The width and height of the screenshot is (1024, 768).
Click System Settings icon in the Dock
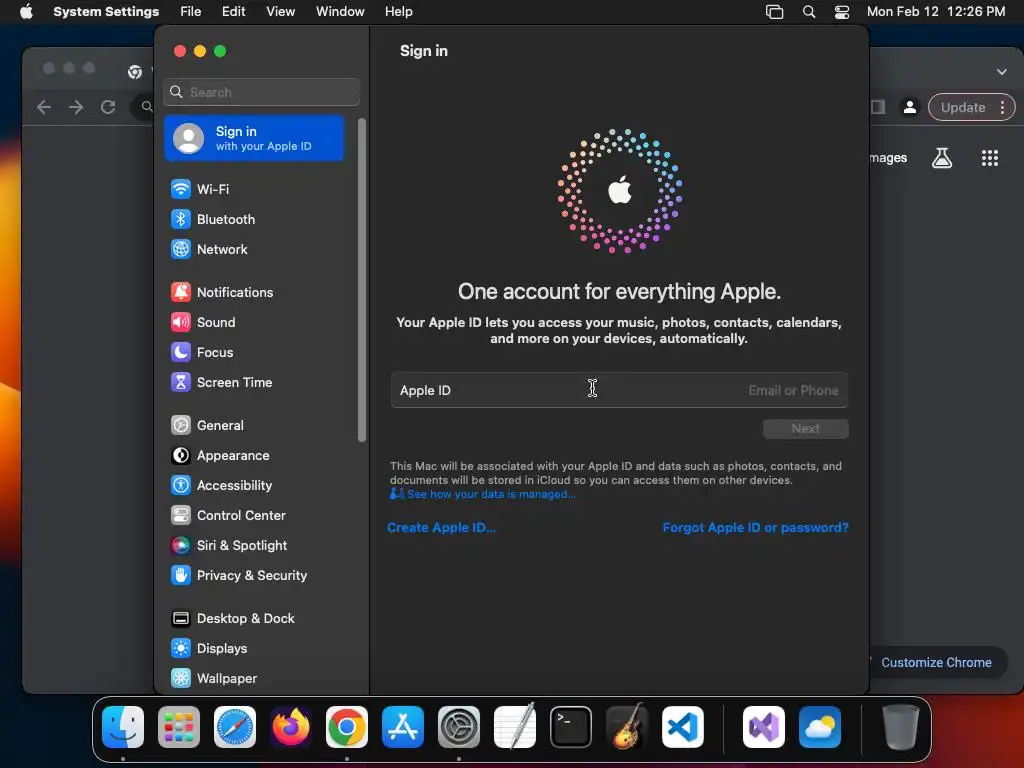click(x=459, y=727)
